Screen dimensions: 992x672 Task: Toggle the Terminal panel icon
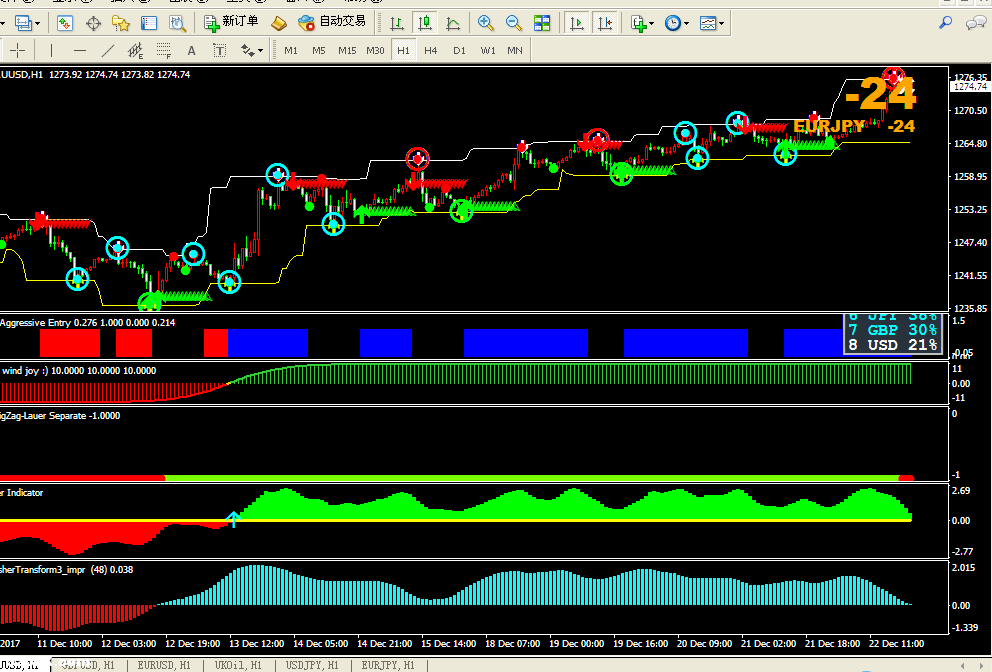point(149,24)
